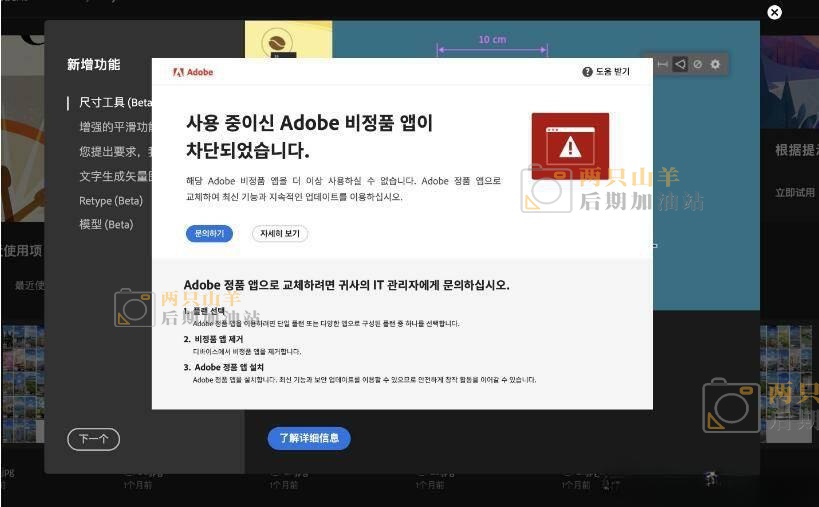
Task: Select 尺寸工具 (Beta) in the feature list
Action: click(x=115, y=102)
